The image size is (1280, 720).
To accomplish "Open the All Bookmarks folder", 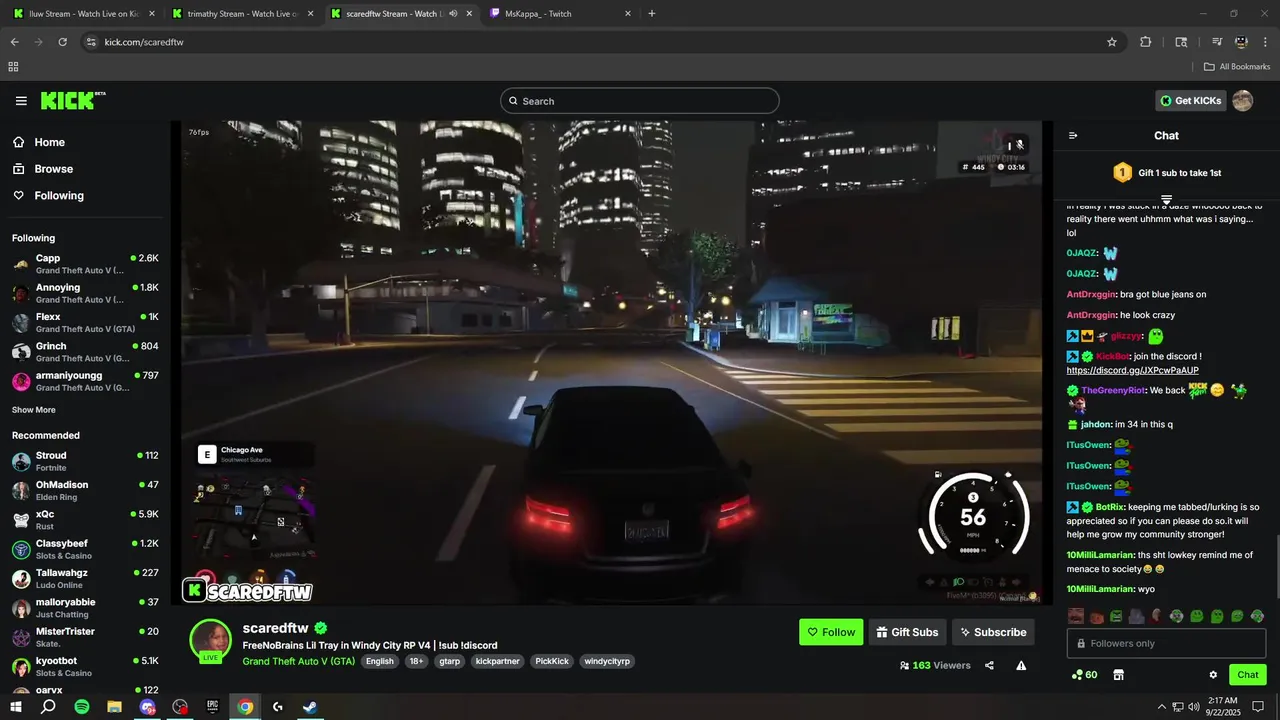I will 1237,67.
